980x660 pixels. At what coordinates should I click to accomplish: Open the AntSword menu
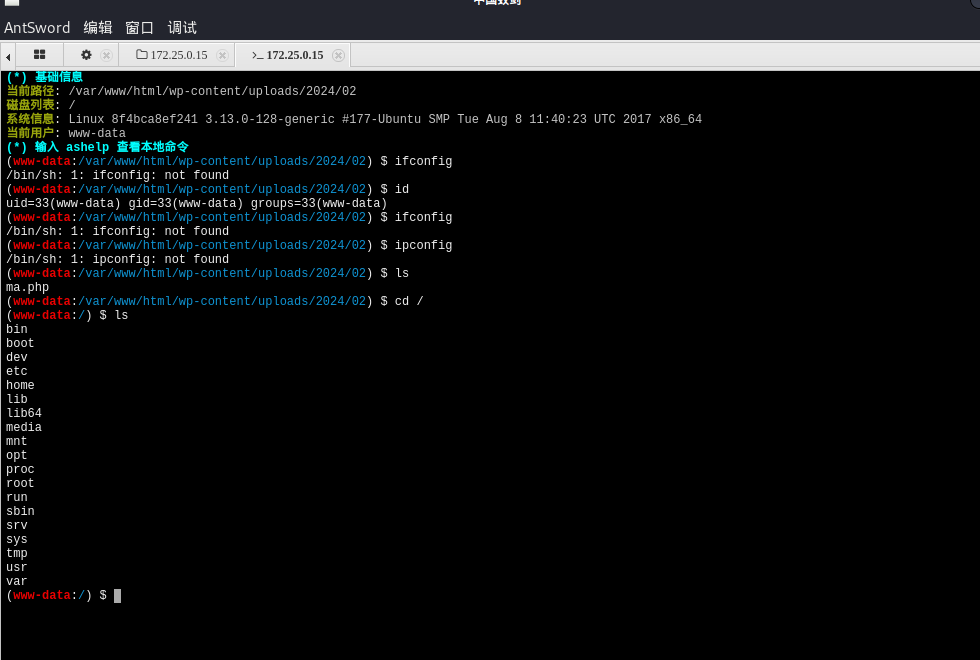(x=37, y=28)
